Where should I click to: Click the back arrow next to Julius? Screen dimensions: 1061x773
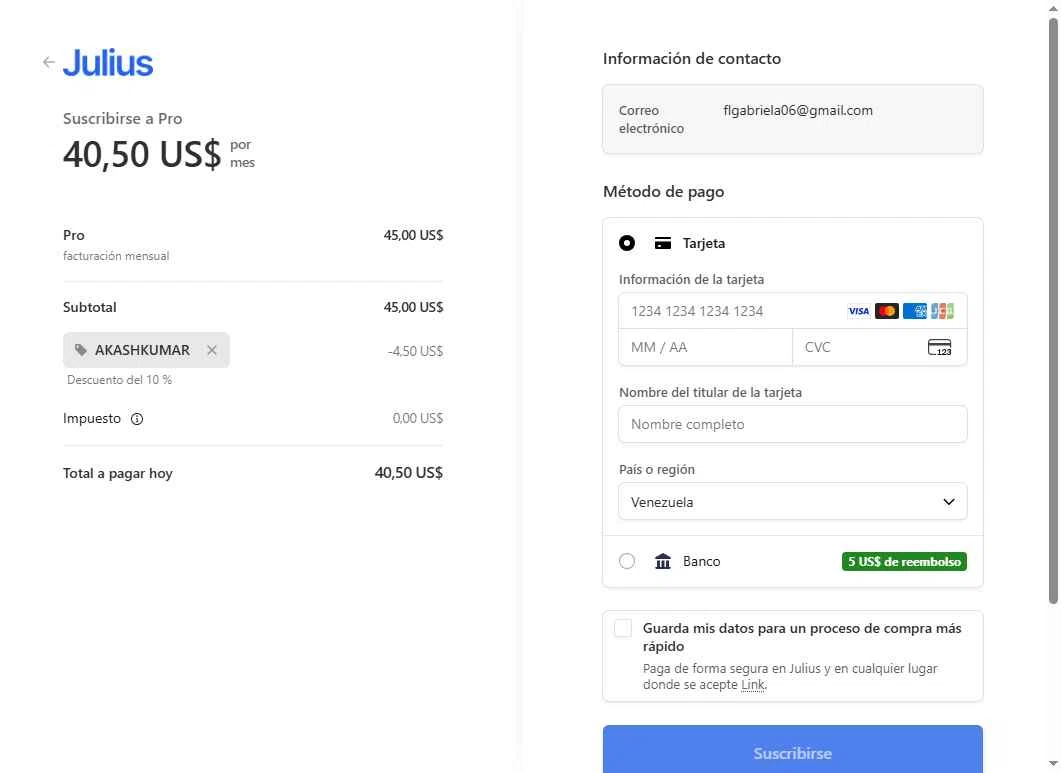point(49,62)
